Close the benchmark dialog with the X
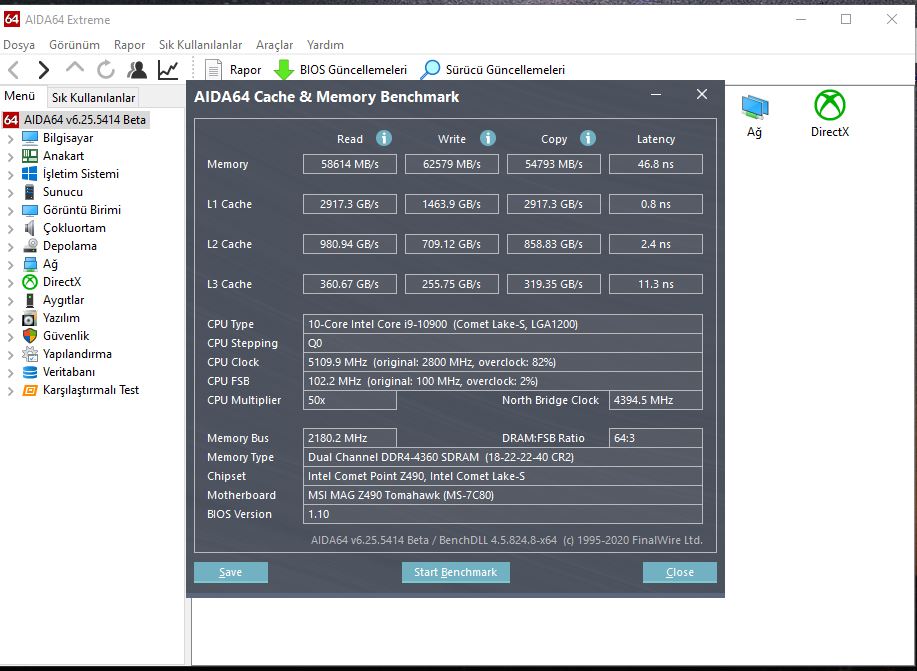The height and width of the screenshot is (671, 917). 702,94
